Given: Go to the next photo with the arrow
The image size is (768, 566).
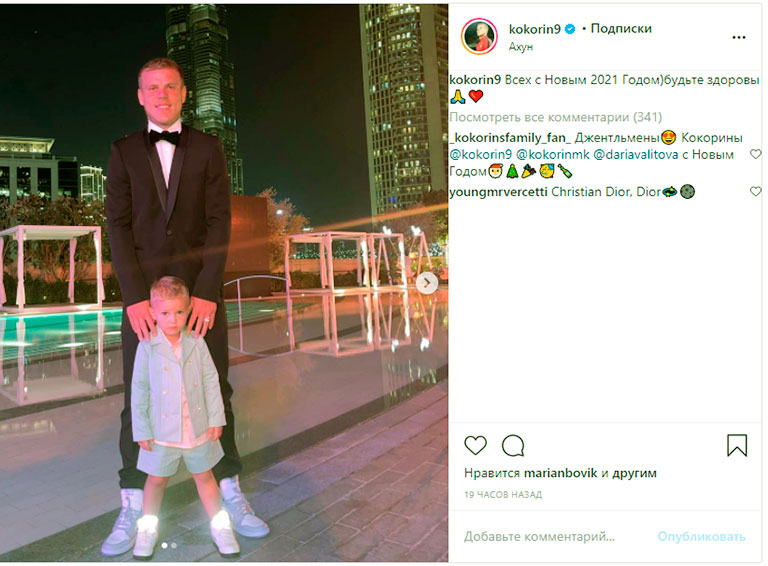Looking at the screenshot, I should (427, 283).
